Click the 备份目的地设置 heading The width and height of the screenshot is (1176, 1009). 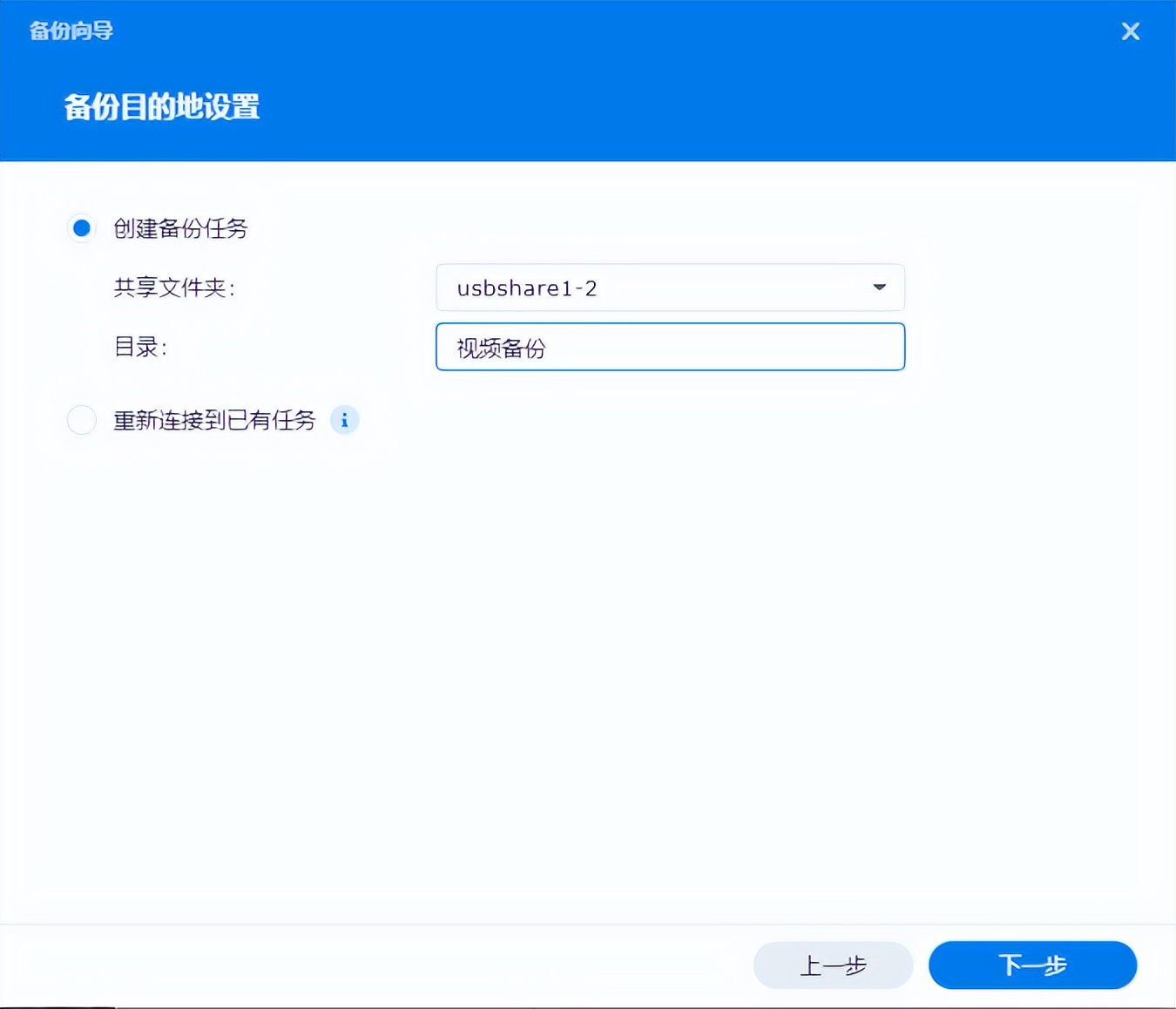tap(160, 106)
